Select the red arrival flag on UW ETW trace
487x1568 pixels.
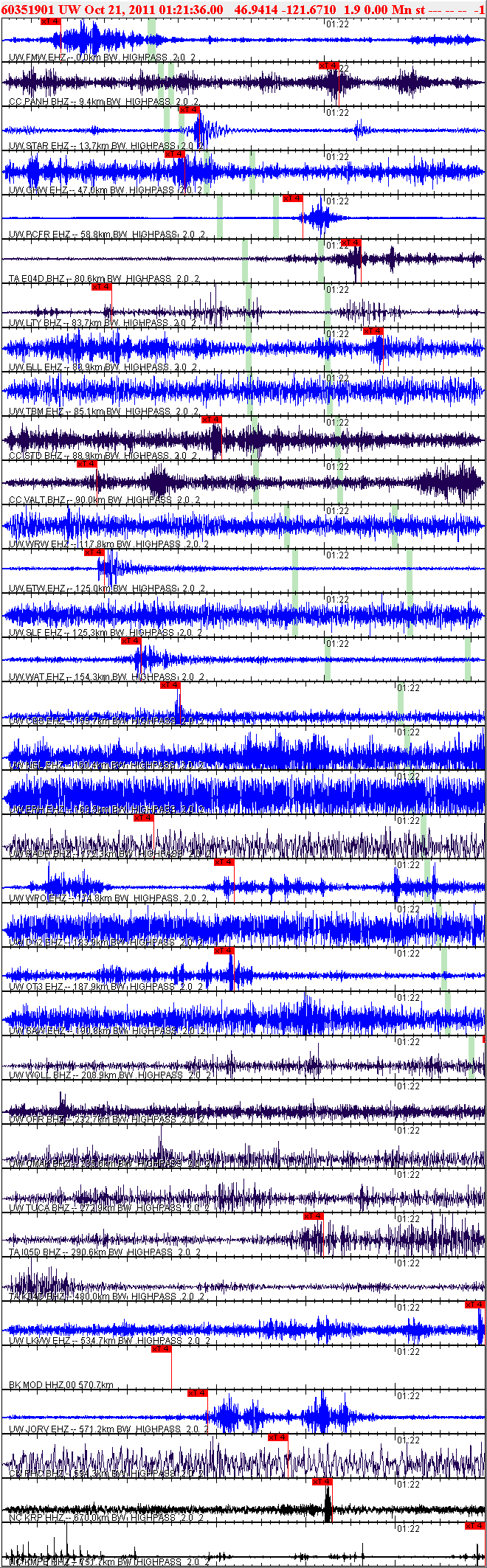[x=94, y=552]
